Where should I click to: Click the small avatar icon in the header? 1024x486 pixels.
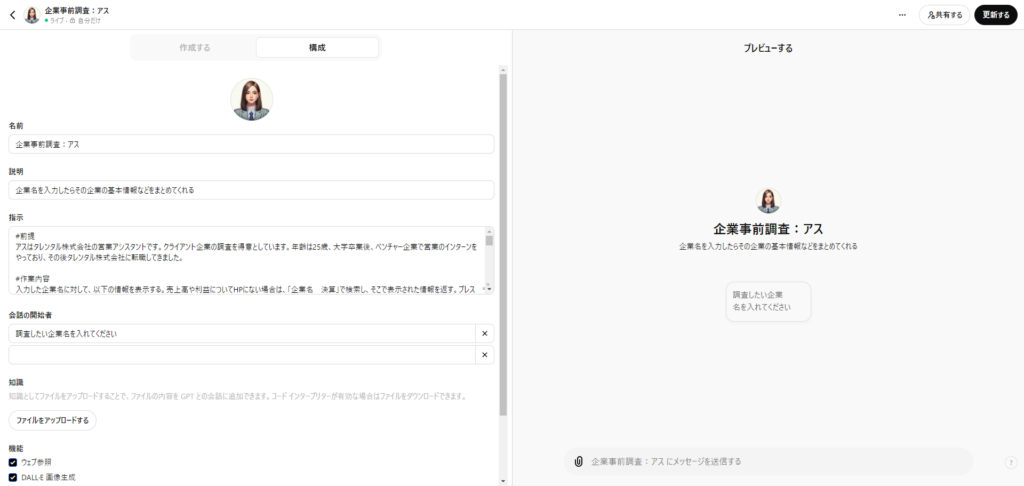tap(32, 15)
